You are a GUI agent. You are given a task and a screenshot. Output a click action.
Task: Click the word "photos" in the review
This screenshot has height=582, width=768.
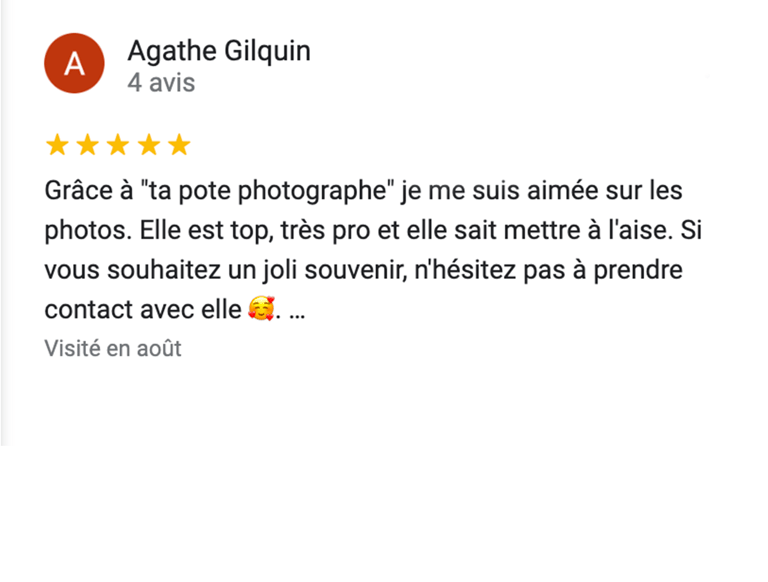(86, 231)
